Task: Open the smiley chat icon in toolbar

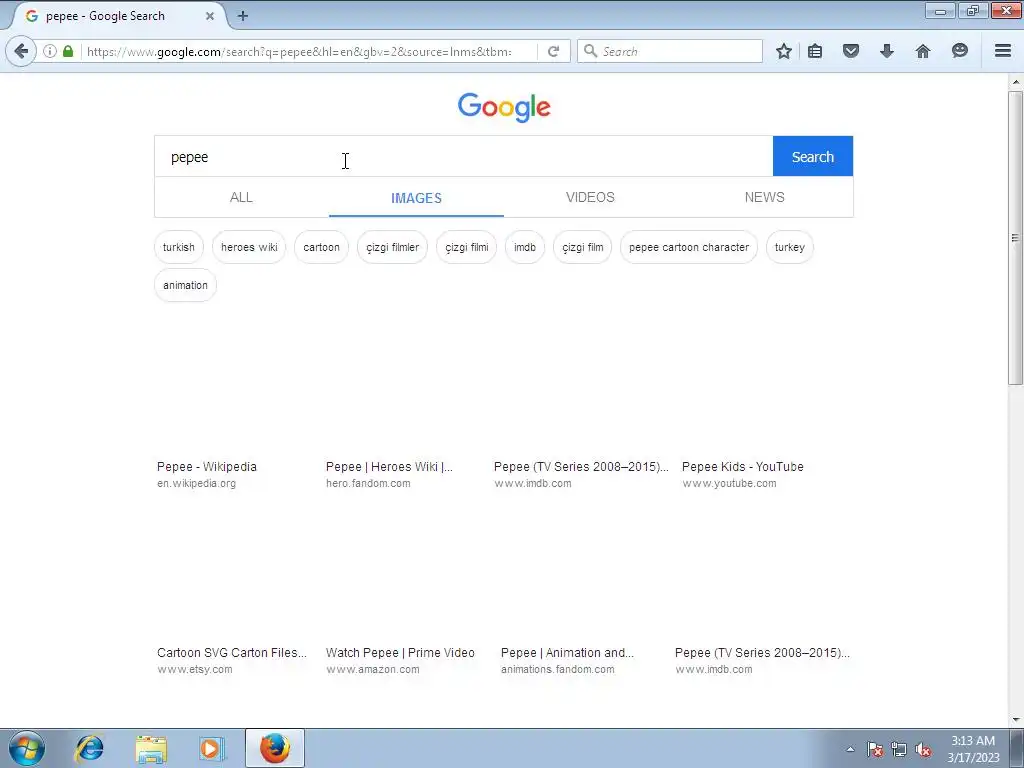Action: click(x=959, y=51)
